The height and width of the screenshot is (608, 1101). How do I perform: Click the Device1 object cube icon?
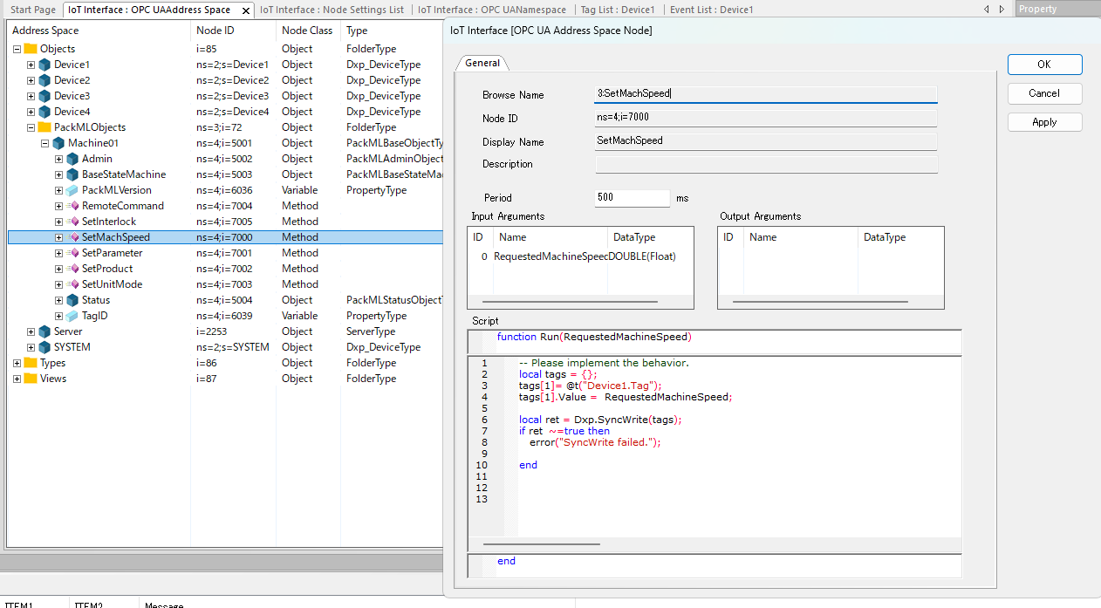click(x=44, y=65)
